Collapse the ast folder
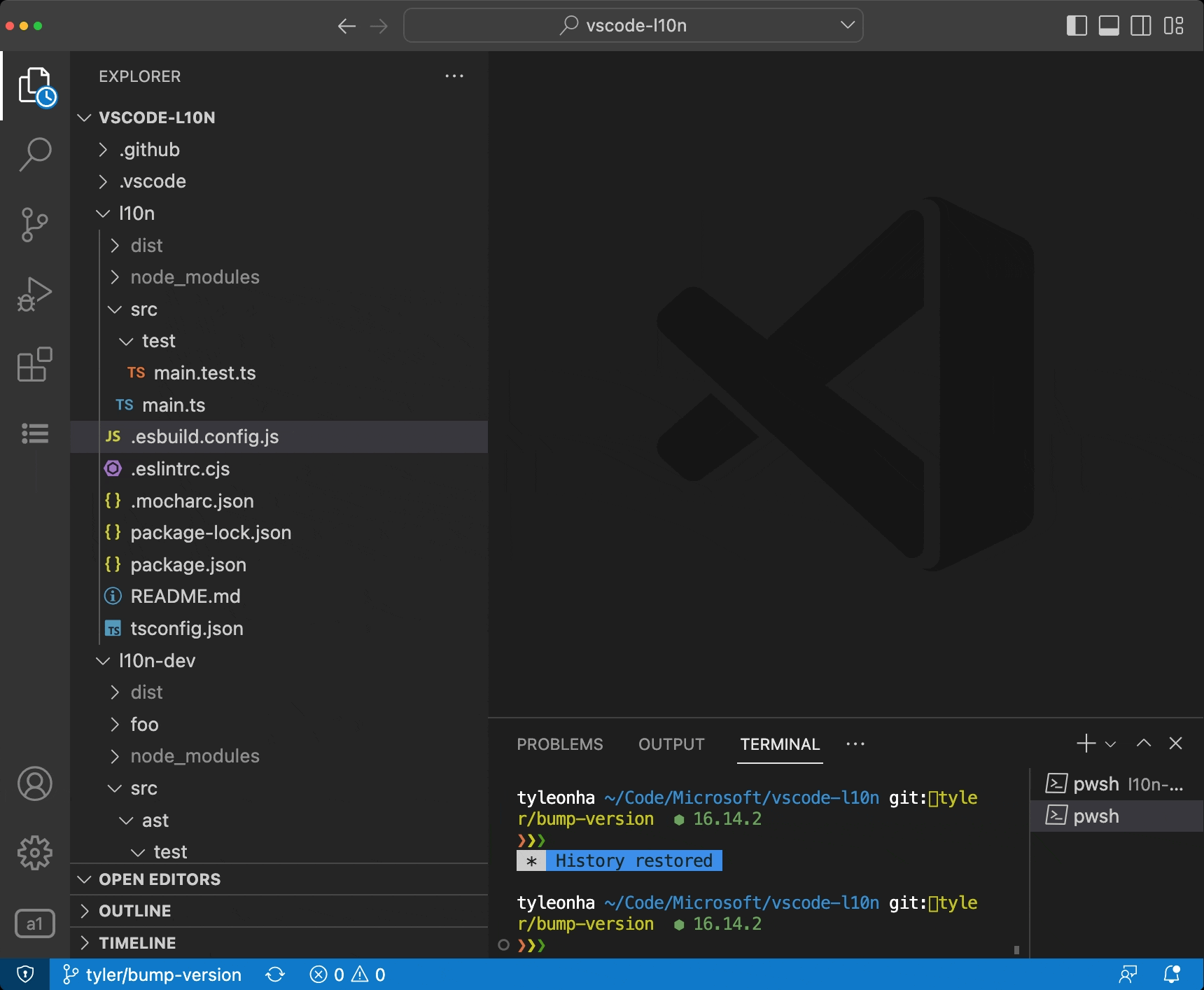The image size is (1204, 990). pos(126,821)
